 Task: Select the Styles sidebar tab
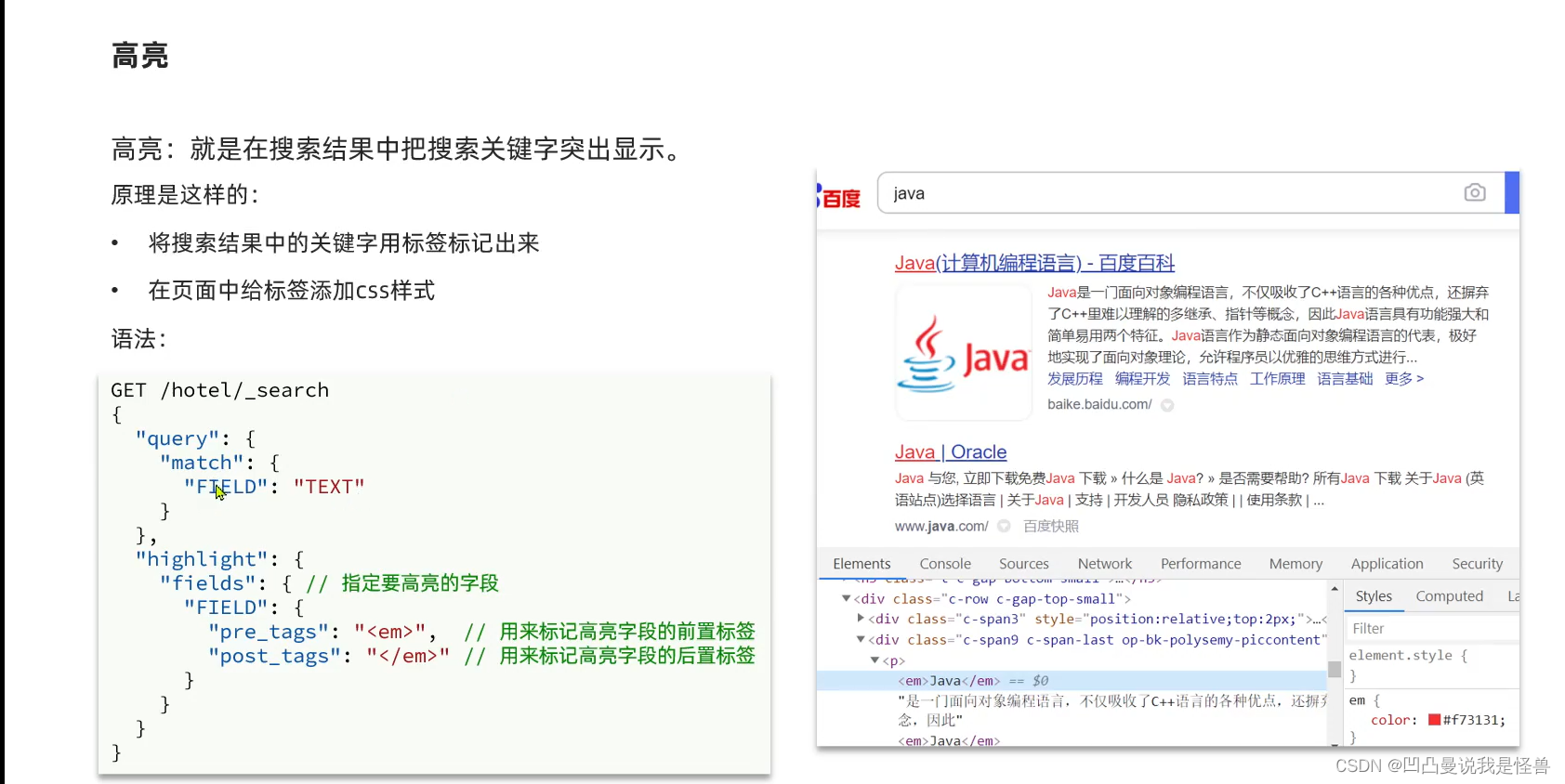coord(1374,596)
